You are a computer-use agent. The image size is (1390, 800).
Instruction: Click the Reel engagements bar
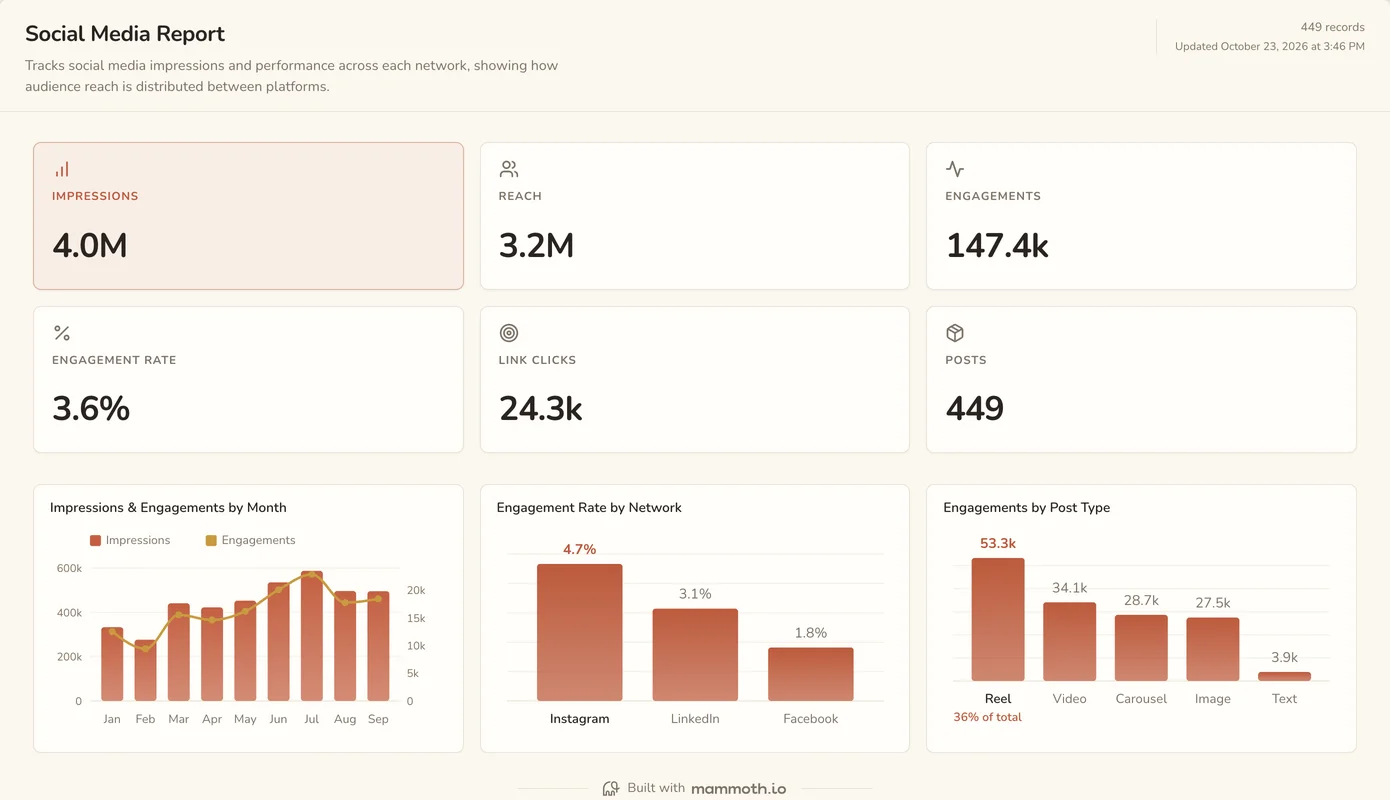pyautogui.click(x=998, y=620)
